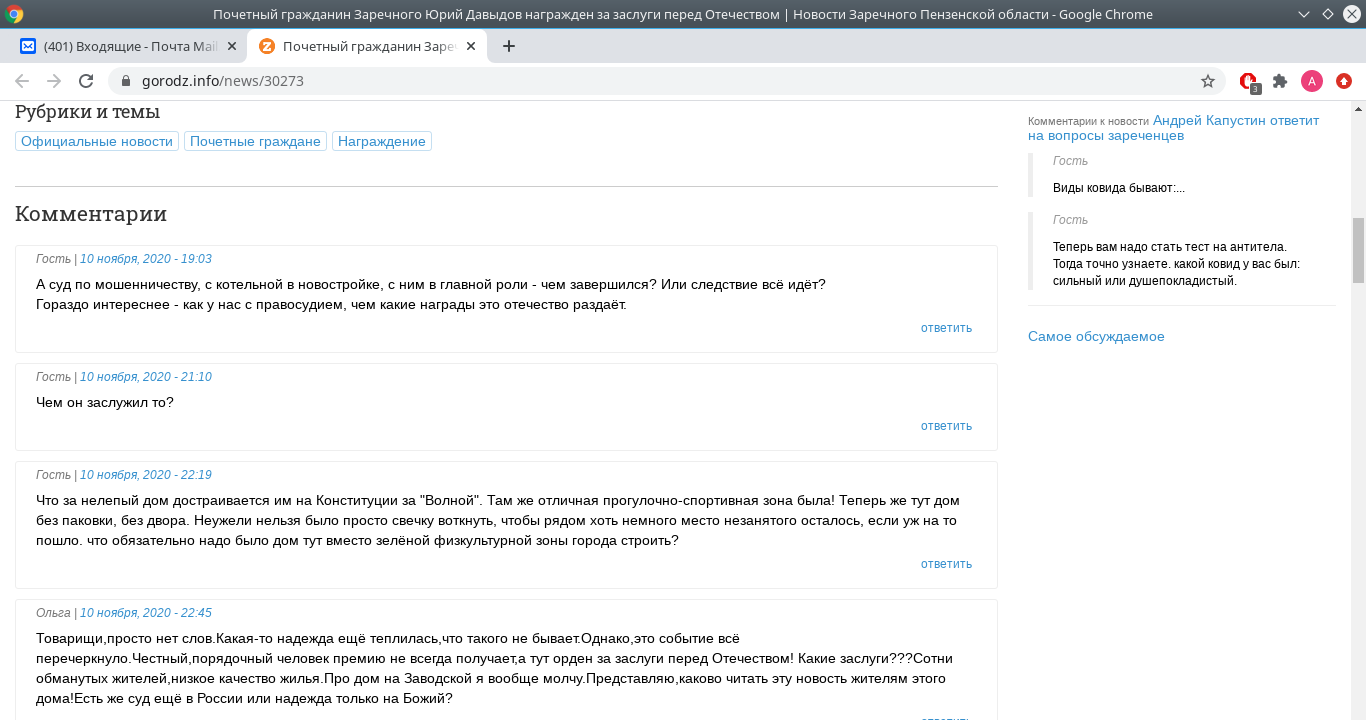Viewport: 1366px width, 720px height.
Task: Open a new tab with plus
Action: (508, 46)
